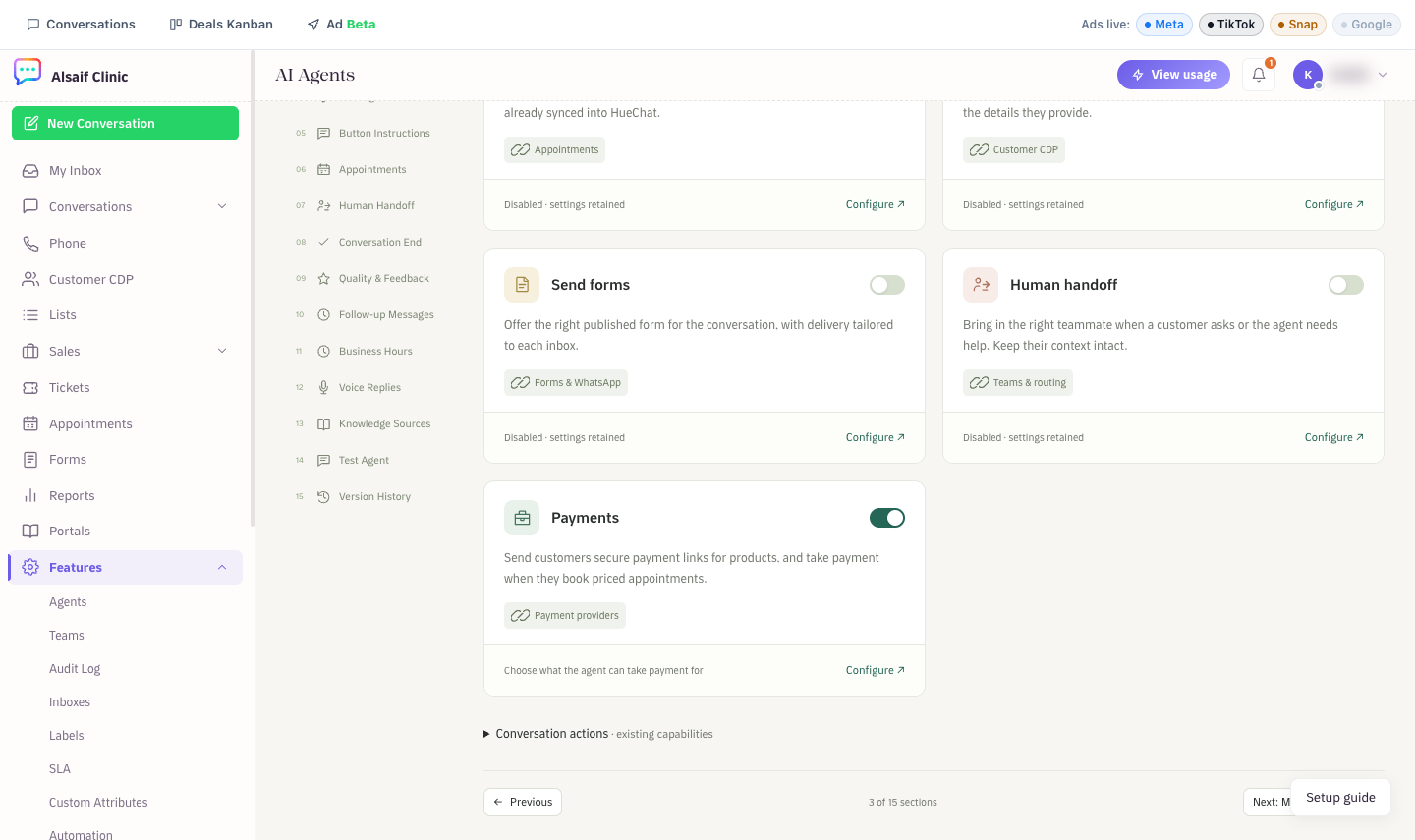Image resolution: width=1415 pixels, height=840 pixels.
Task: Toggle the Meta ads live pill
Action: [x=1164, y=25]
